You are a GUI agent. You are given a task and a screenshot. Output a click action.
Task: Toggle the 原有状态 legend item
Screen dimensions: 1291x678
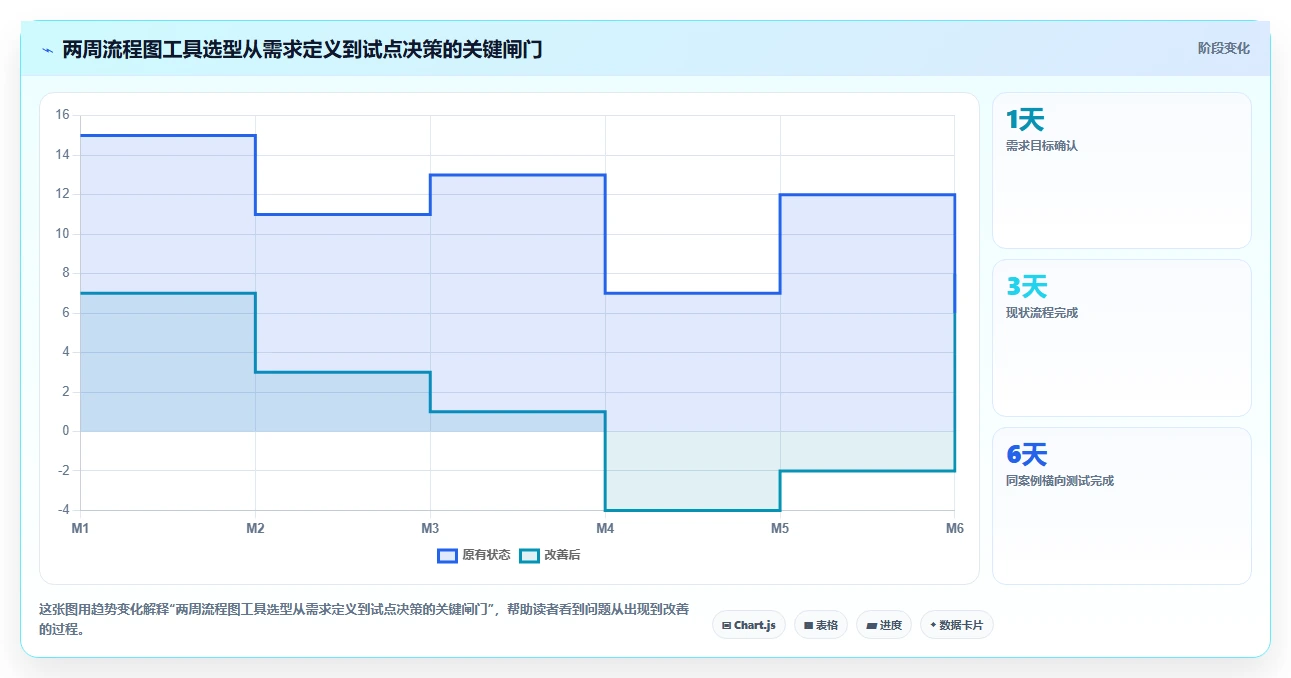pyautogui.click(x=473, y=555)
